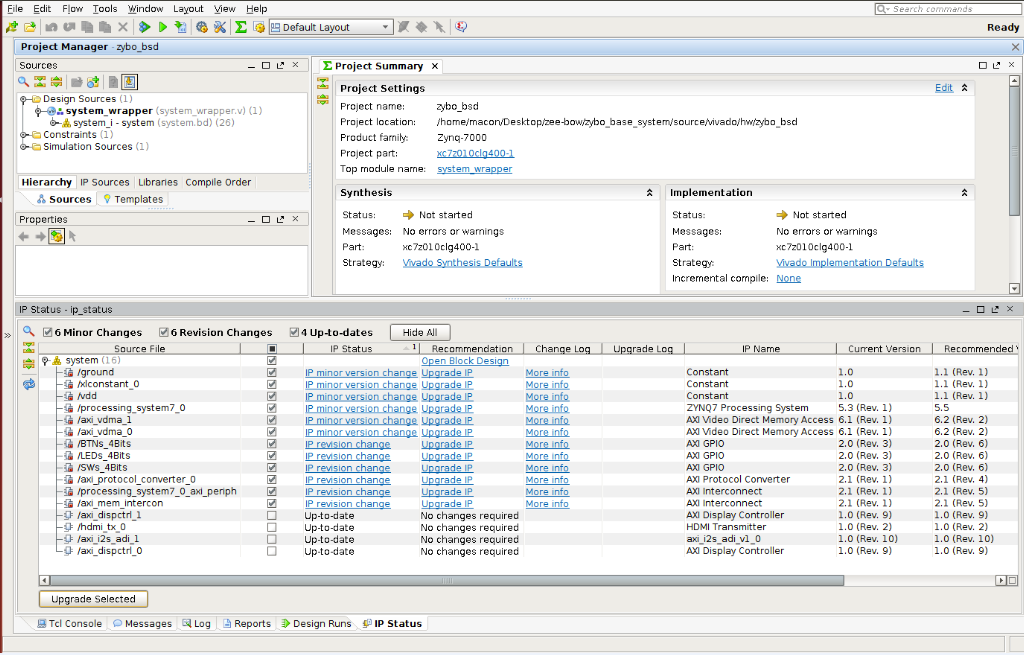Open the Default Layout dropdown
Image resolution: width=1024 pixels, height=655 pixels.
click(330, 27)
